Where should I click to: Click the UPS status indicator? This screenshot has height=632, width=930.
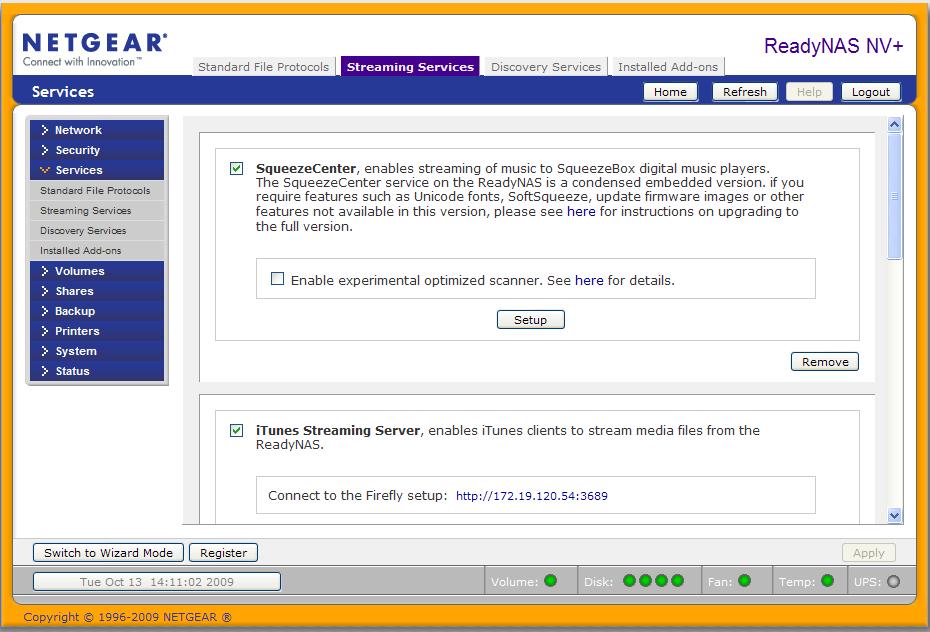[893, 581]
